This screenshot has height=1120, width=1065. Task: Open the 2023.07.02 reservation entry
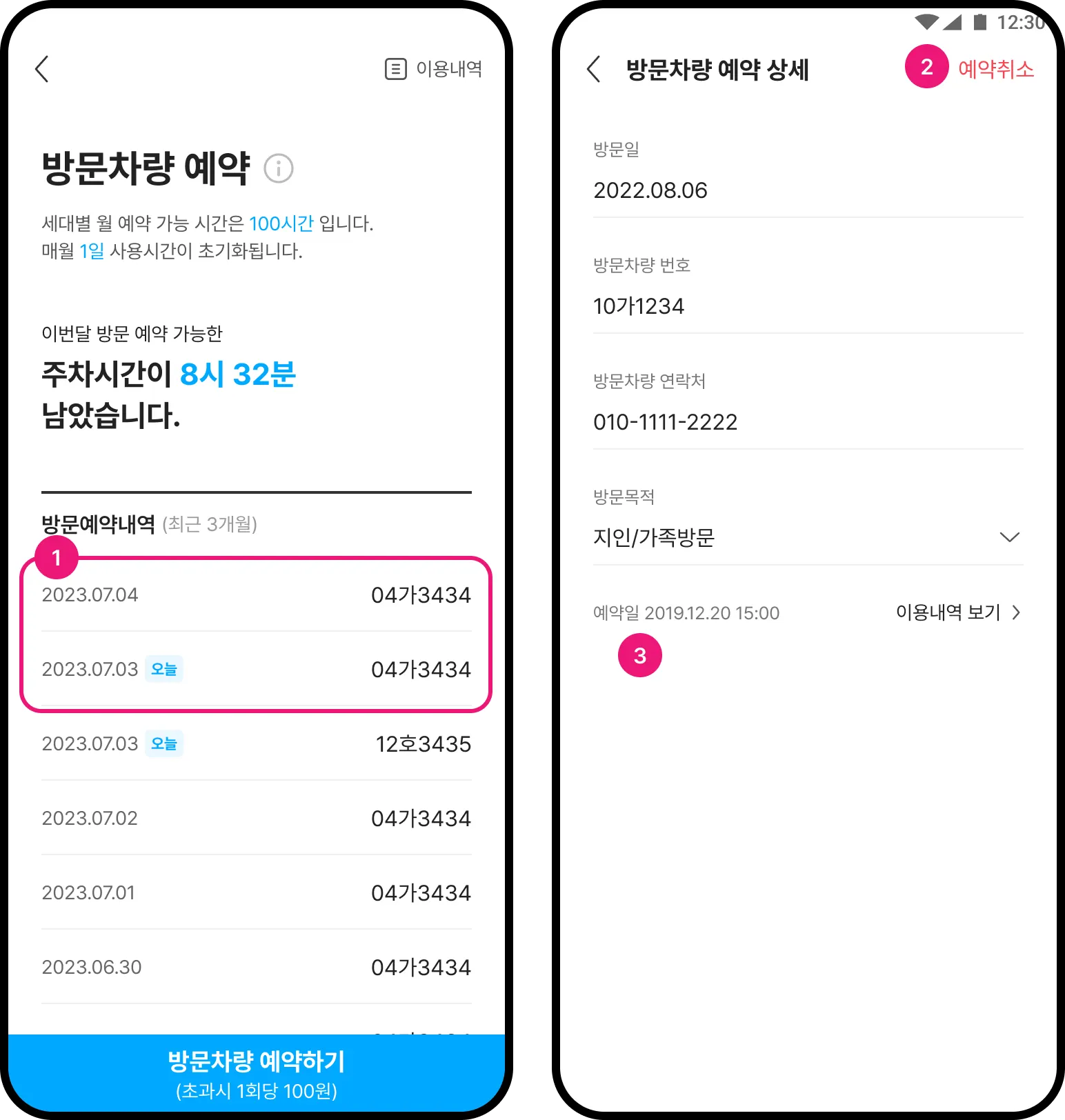[x=256, y=818]
